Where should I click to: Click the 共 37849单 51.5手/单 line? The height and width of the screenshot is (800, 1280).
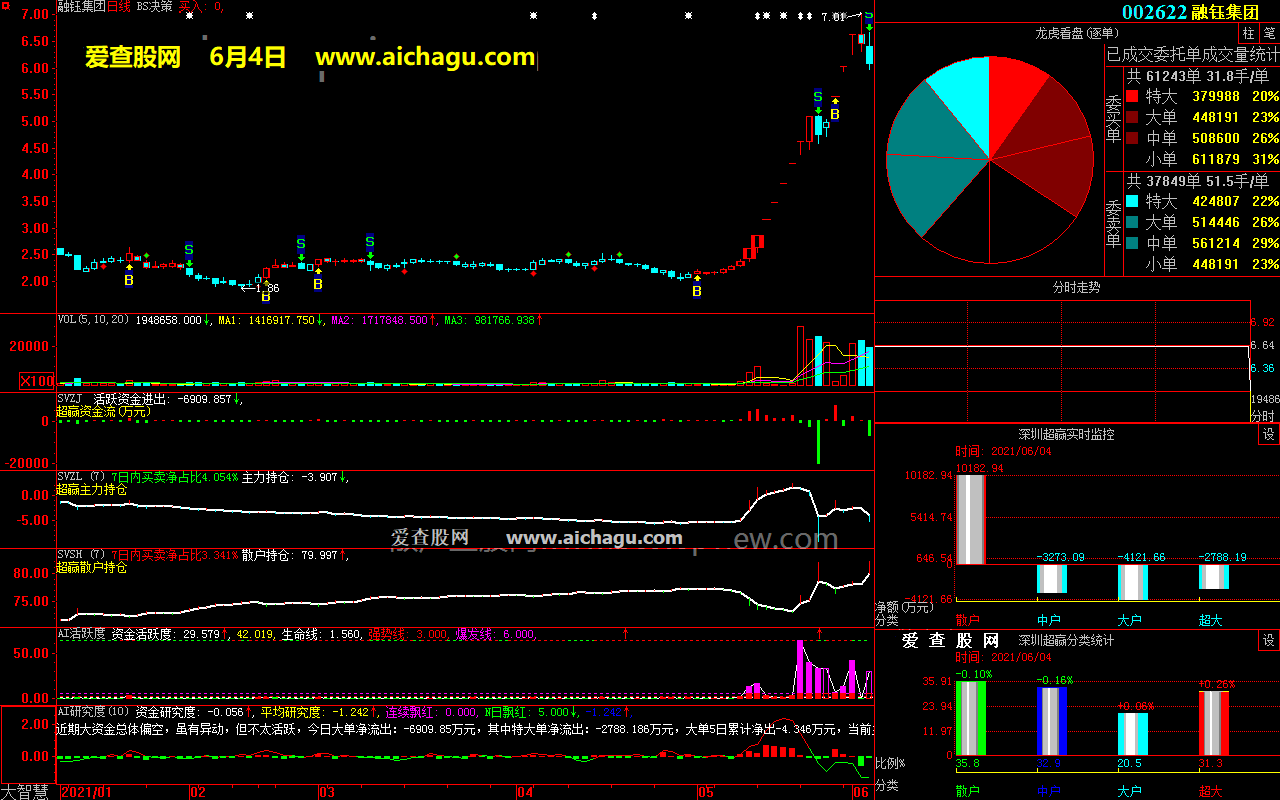(x=1198, y=181)
